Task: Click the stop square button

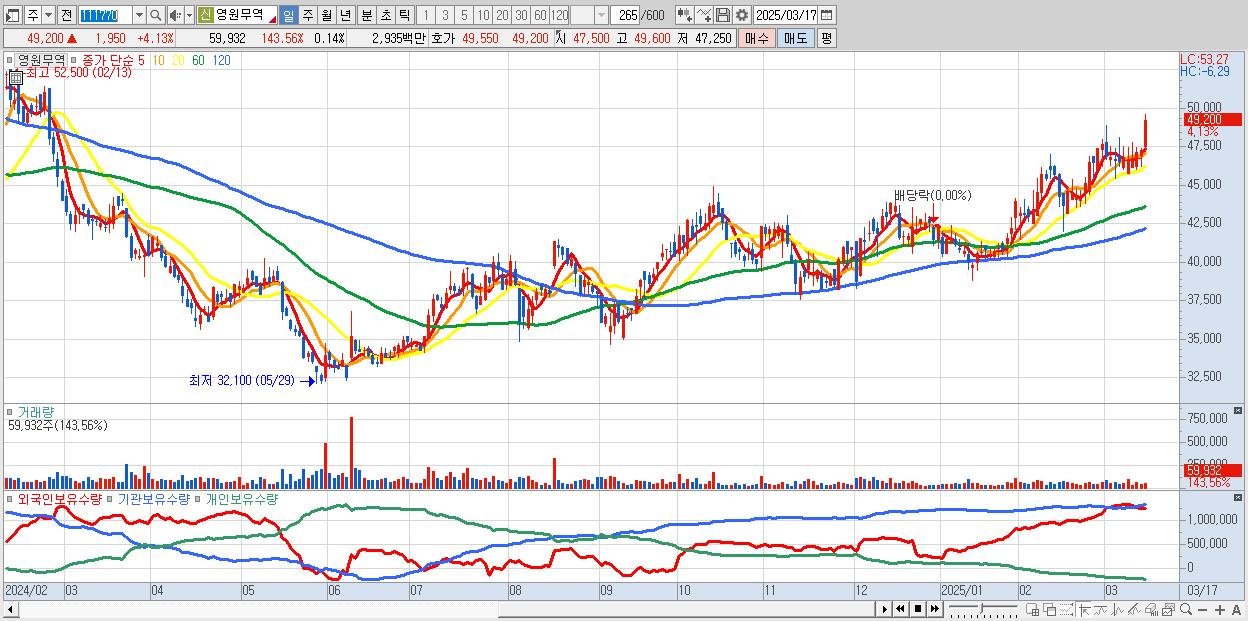Action: pos(918,609)
